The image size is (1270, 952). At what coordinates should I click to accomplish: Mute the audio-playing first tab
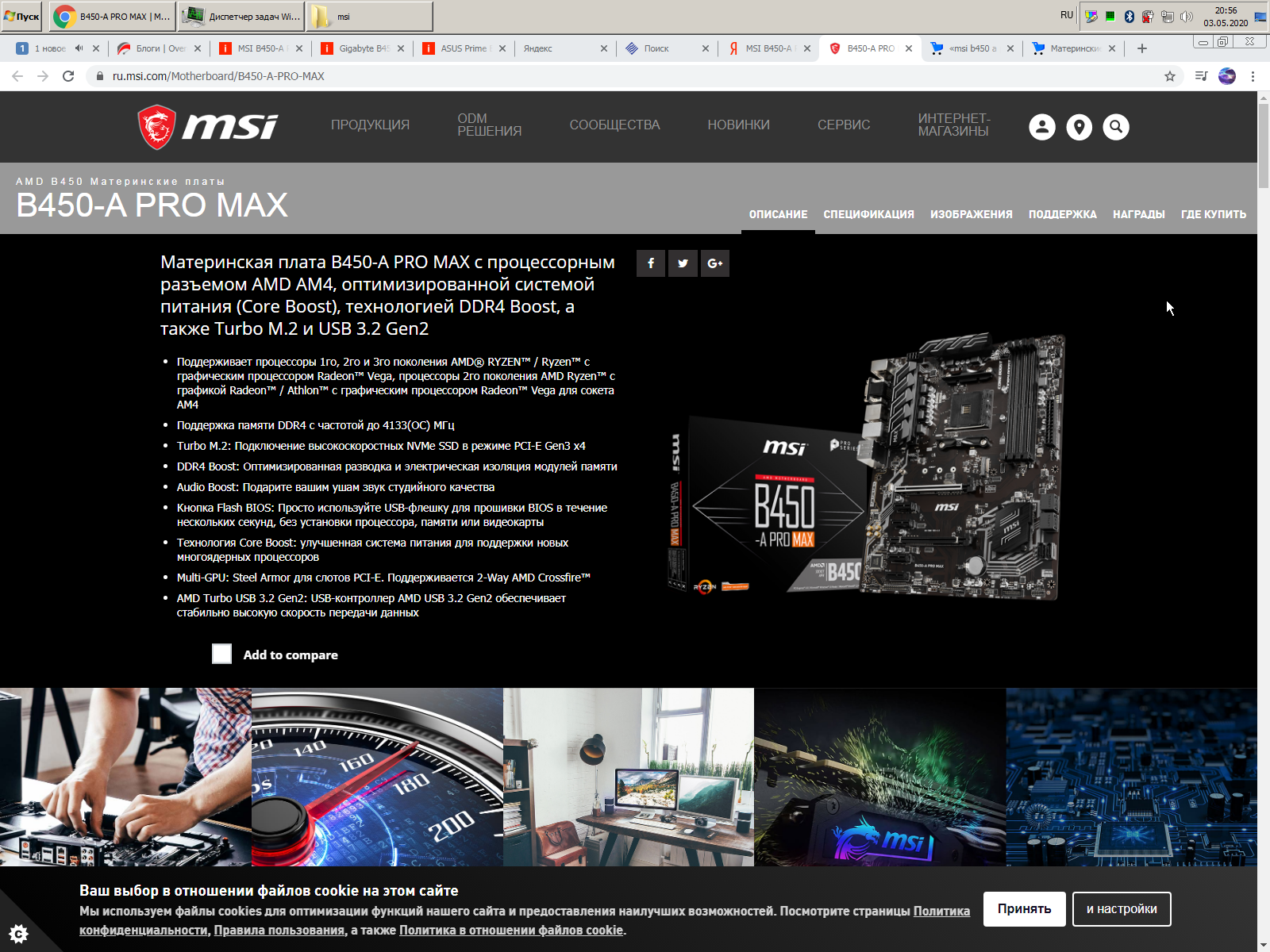pyautogui.click(x=79, y=48)
